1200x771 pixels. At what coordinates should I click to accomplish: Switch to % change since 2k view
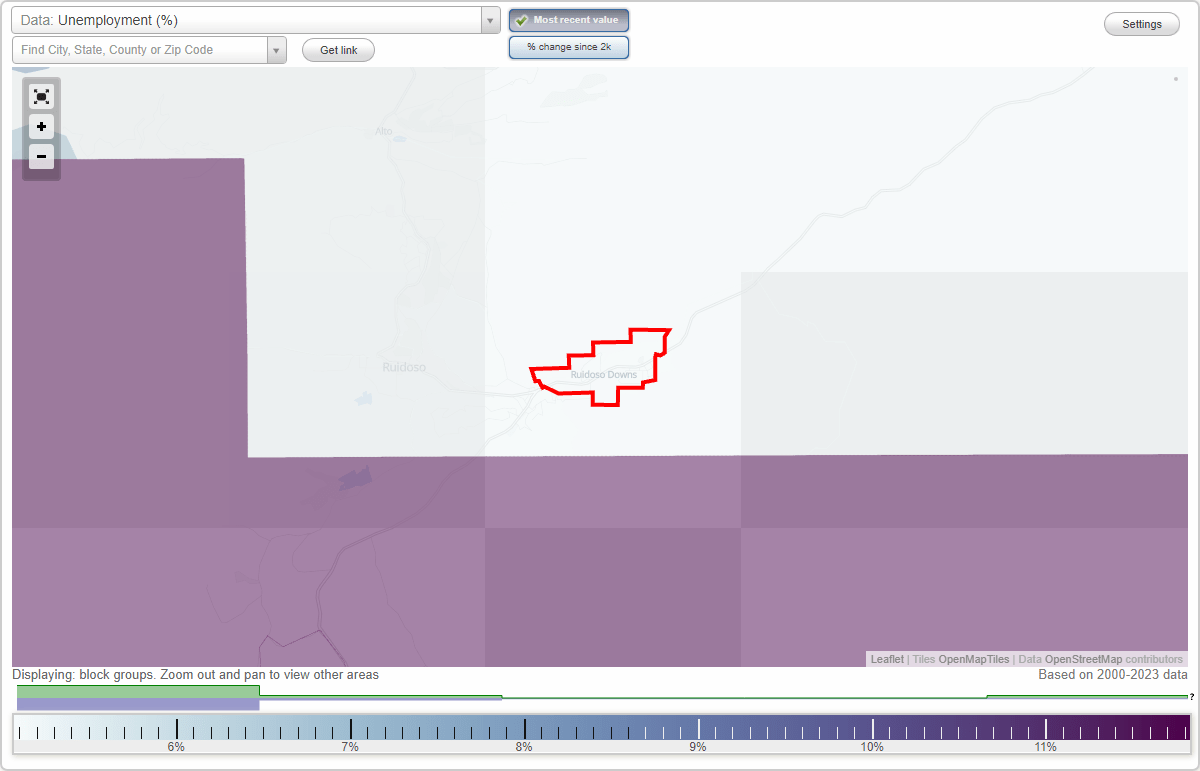coord(568,46)
